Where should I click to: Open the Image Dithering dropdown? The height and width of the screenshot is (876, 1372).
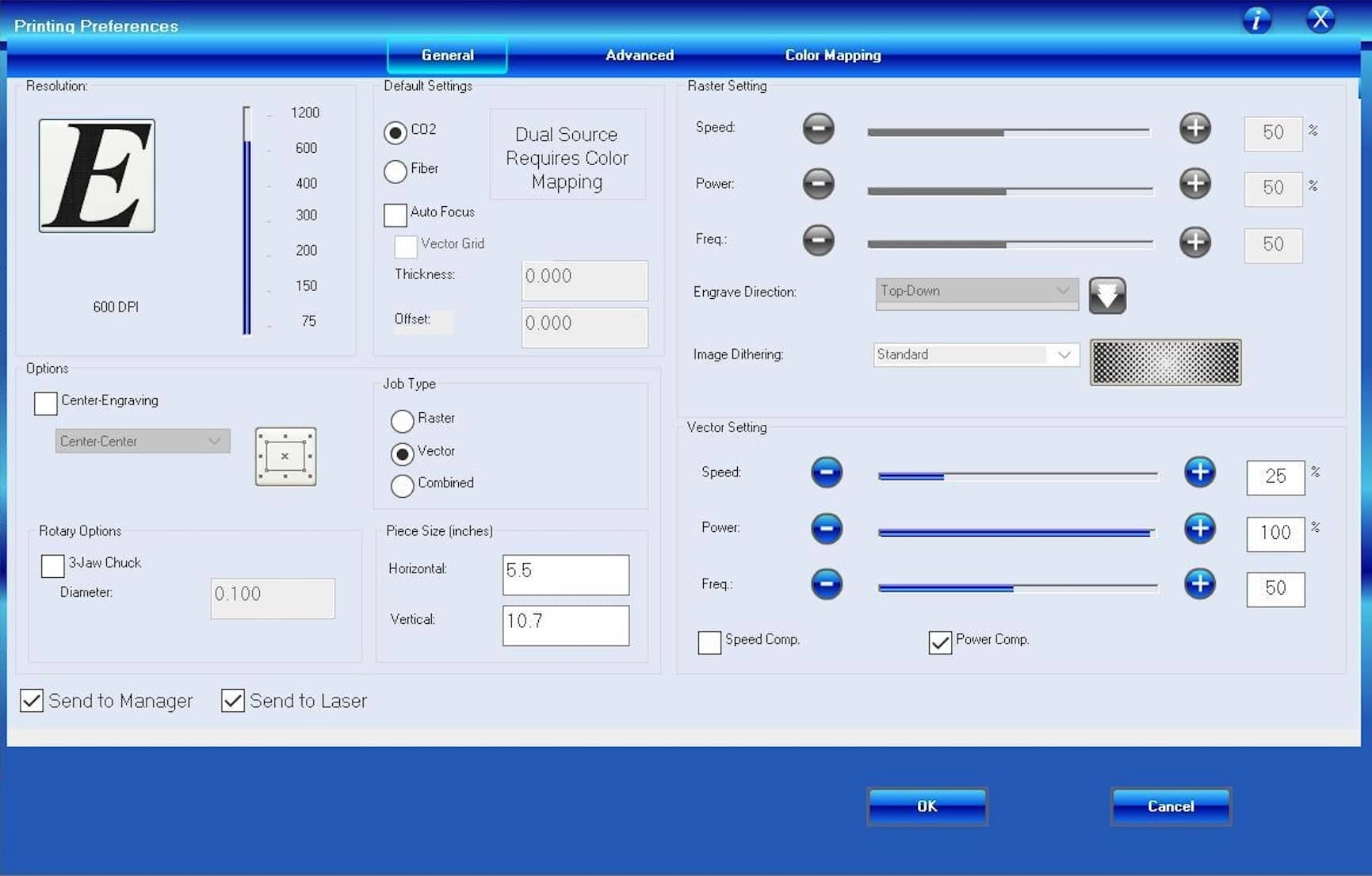(x=976, y=354)
